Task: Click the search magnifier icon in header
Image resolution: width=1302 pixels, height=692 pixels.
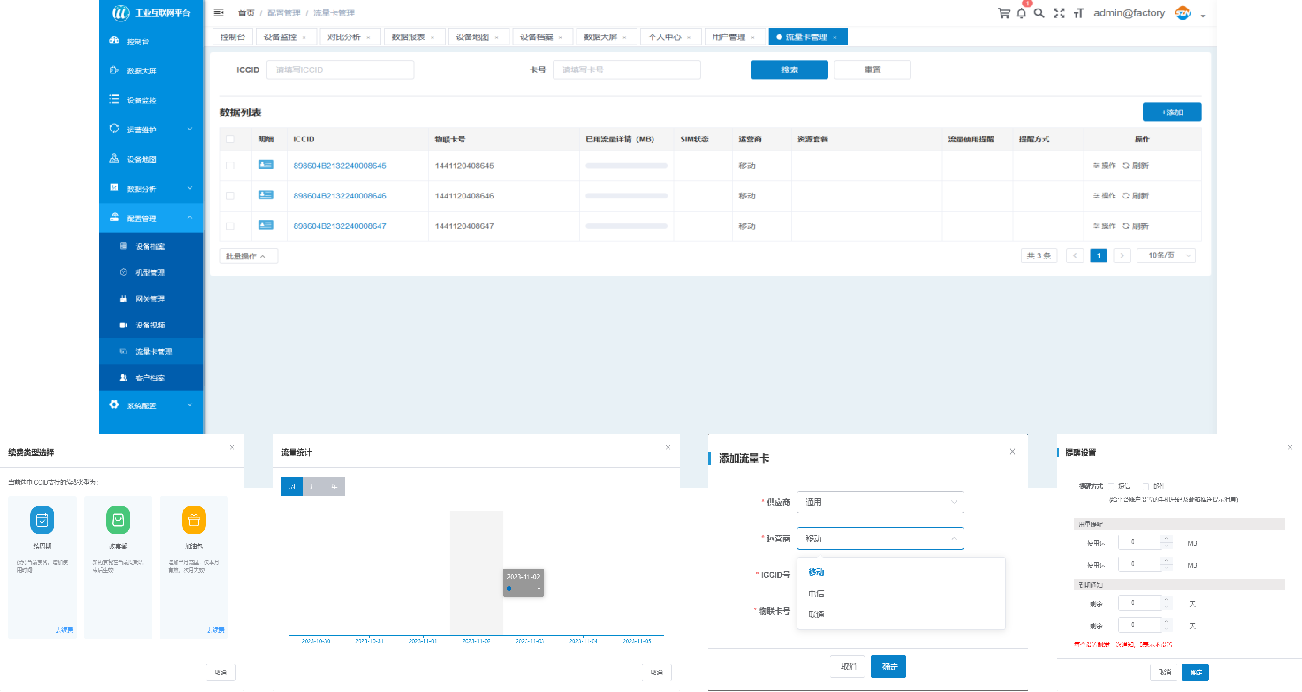Action: pos(1039,13)
